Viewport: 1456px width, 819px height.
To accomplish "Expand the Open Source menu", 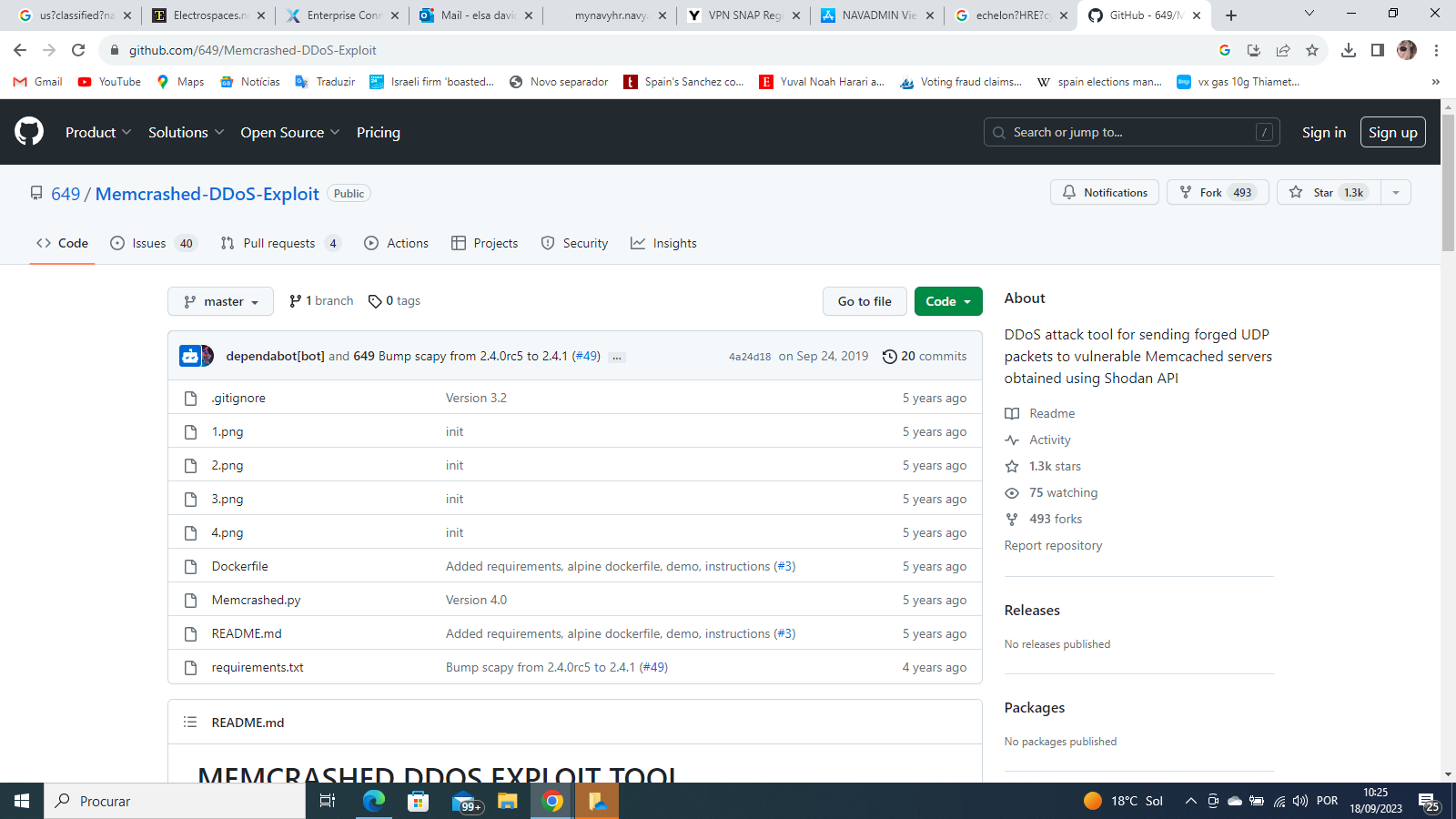I will click(x=290, y=132).
